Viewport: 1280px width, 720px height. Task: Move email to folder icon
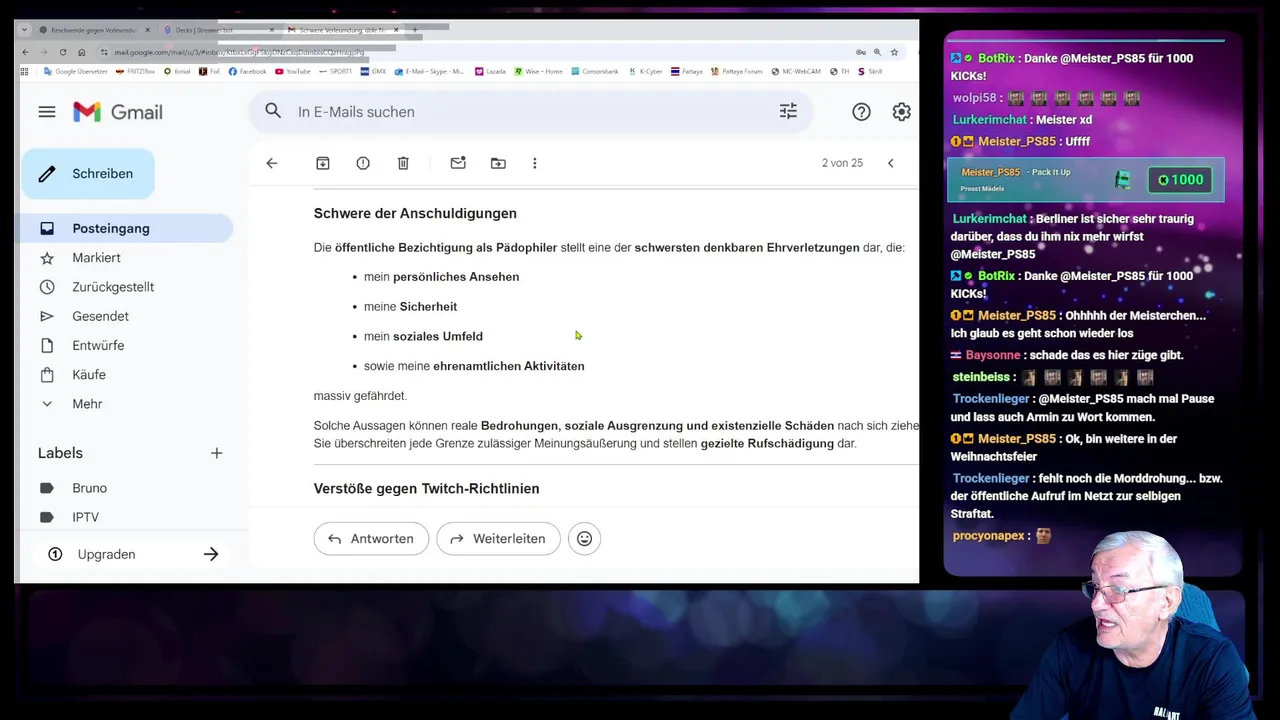[x=498, y=163]
